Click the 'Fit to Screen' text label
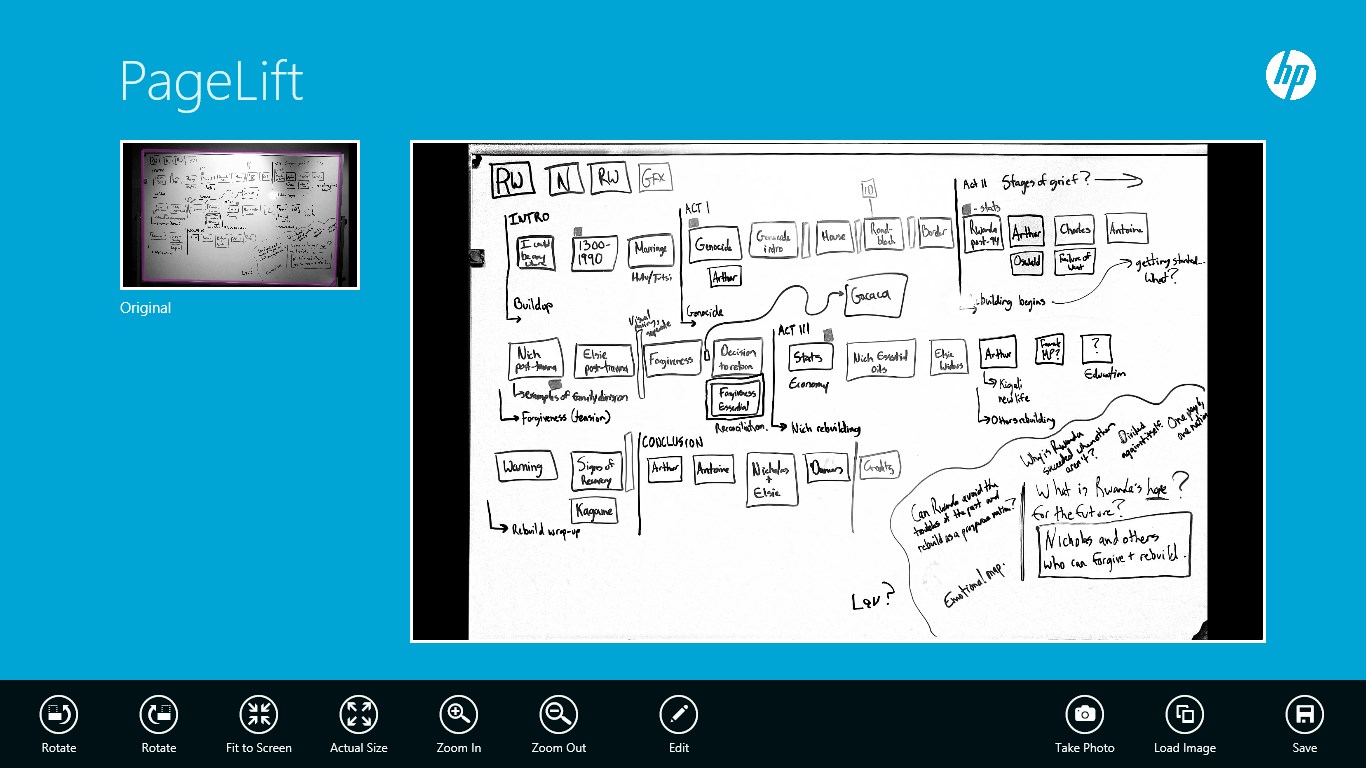 click(x=259, y=748)
